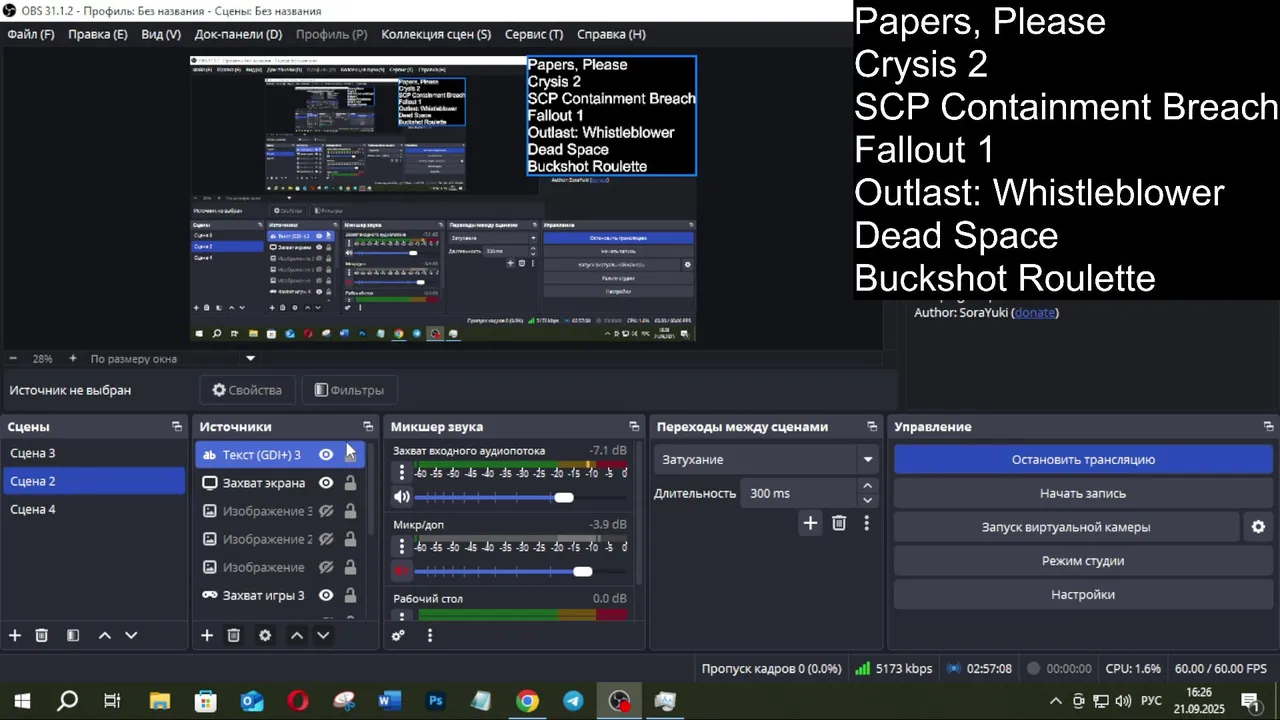Screen dimensions: 1280x720
Task: Increase transition duration with up arrow
Action: click(x=867, y=486)
